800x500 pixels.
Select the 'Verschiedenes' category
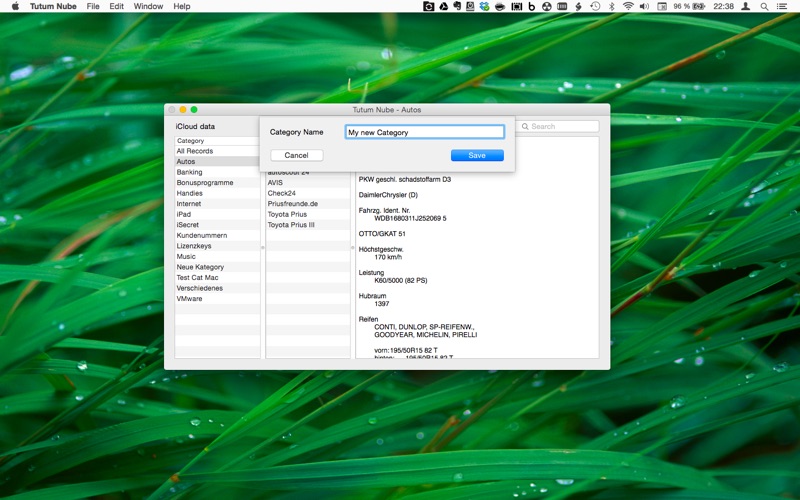(x=217, y=288)
